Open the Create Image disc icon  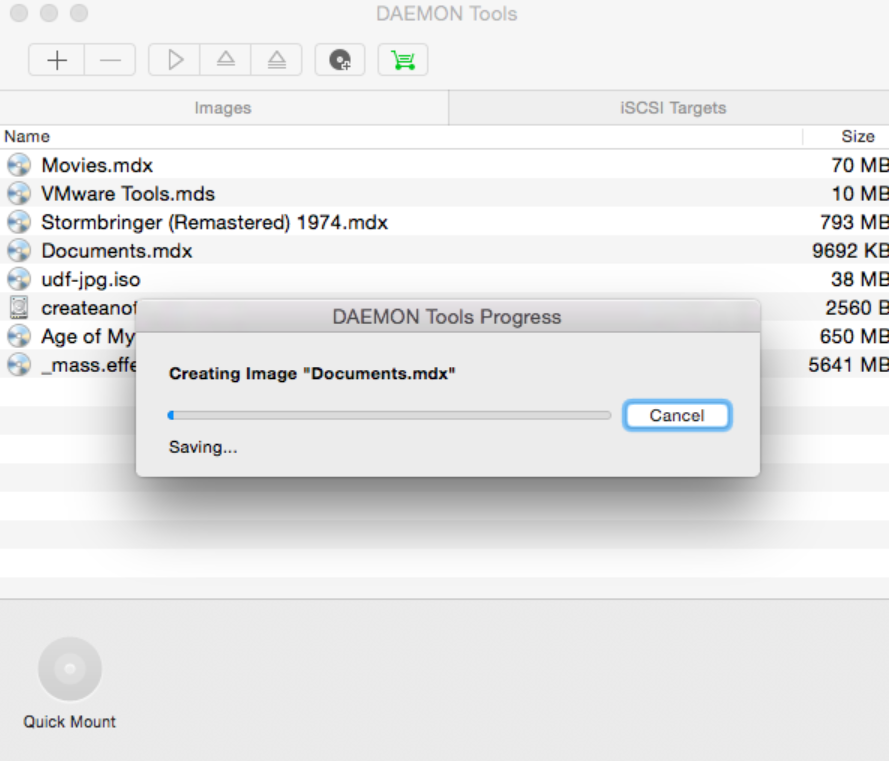[340, 60]
